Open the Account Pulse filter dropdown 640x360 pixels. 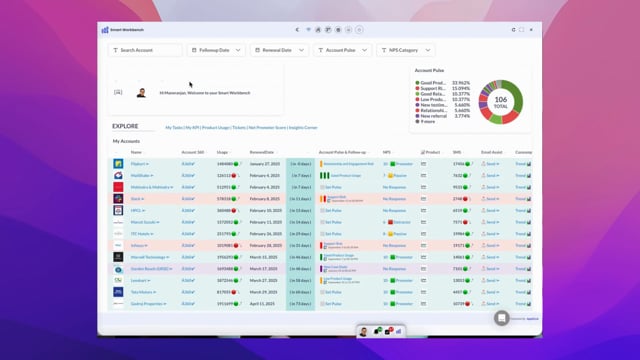pos(342,50)
